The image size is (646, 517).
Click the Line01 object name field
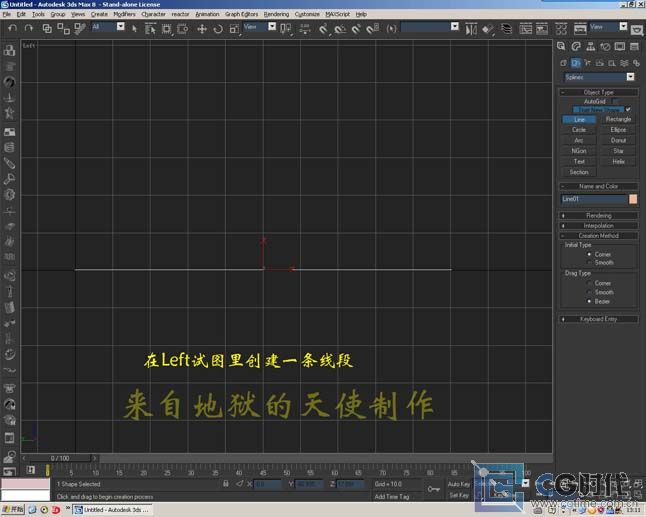[593, 199]
